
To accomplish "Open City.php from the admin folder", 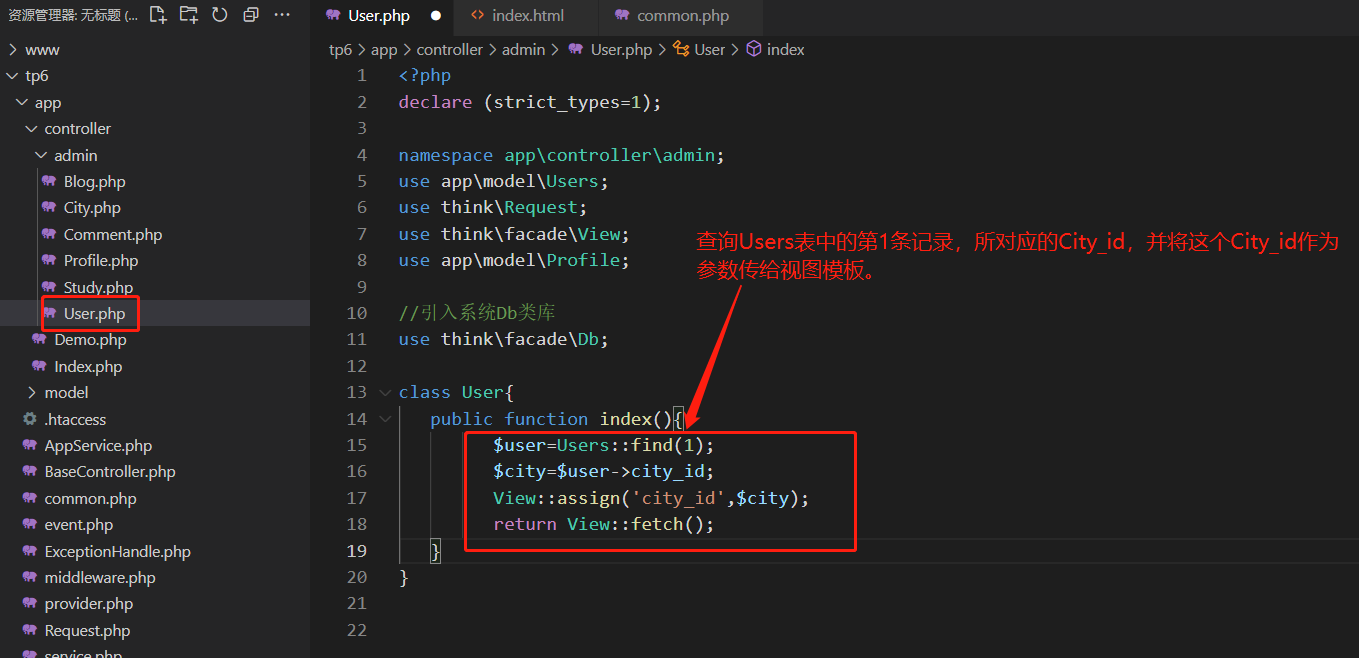I will pos(92,208).
